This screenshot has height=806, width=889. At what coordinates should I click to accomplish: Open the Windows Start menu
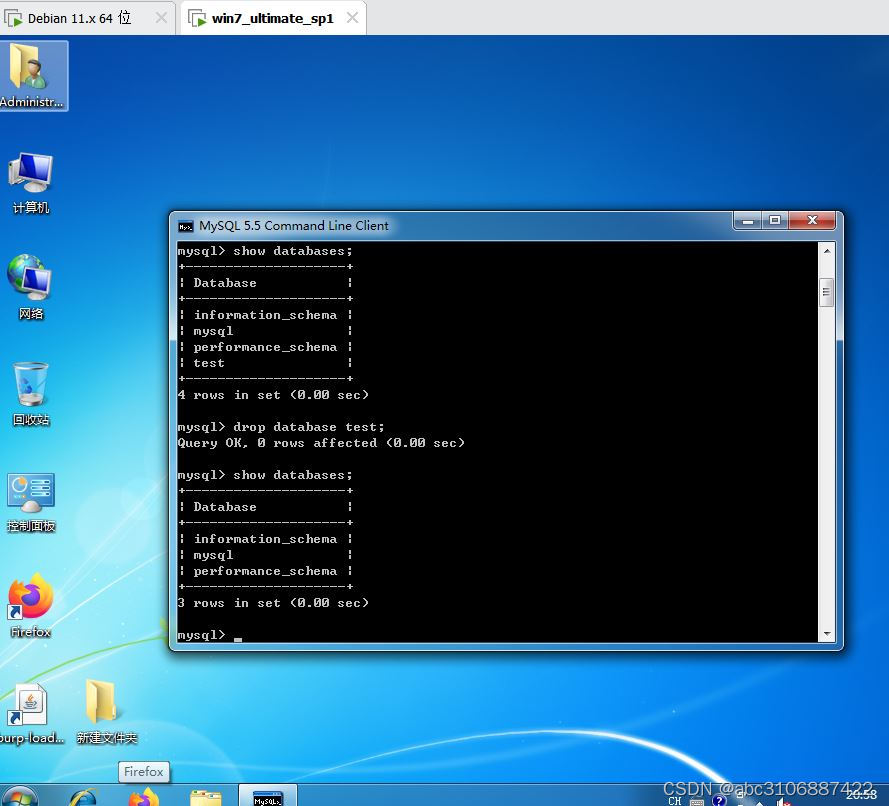pos(20,797)
